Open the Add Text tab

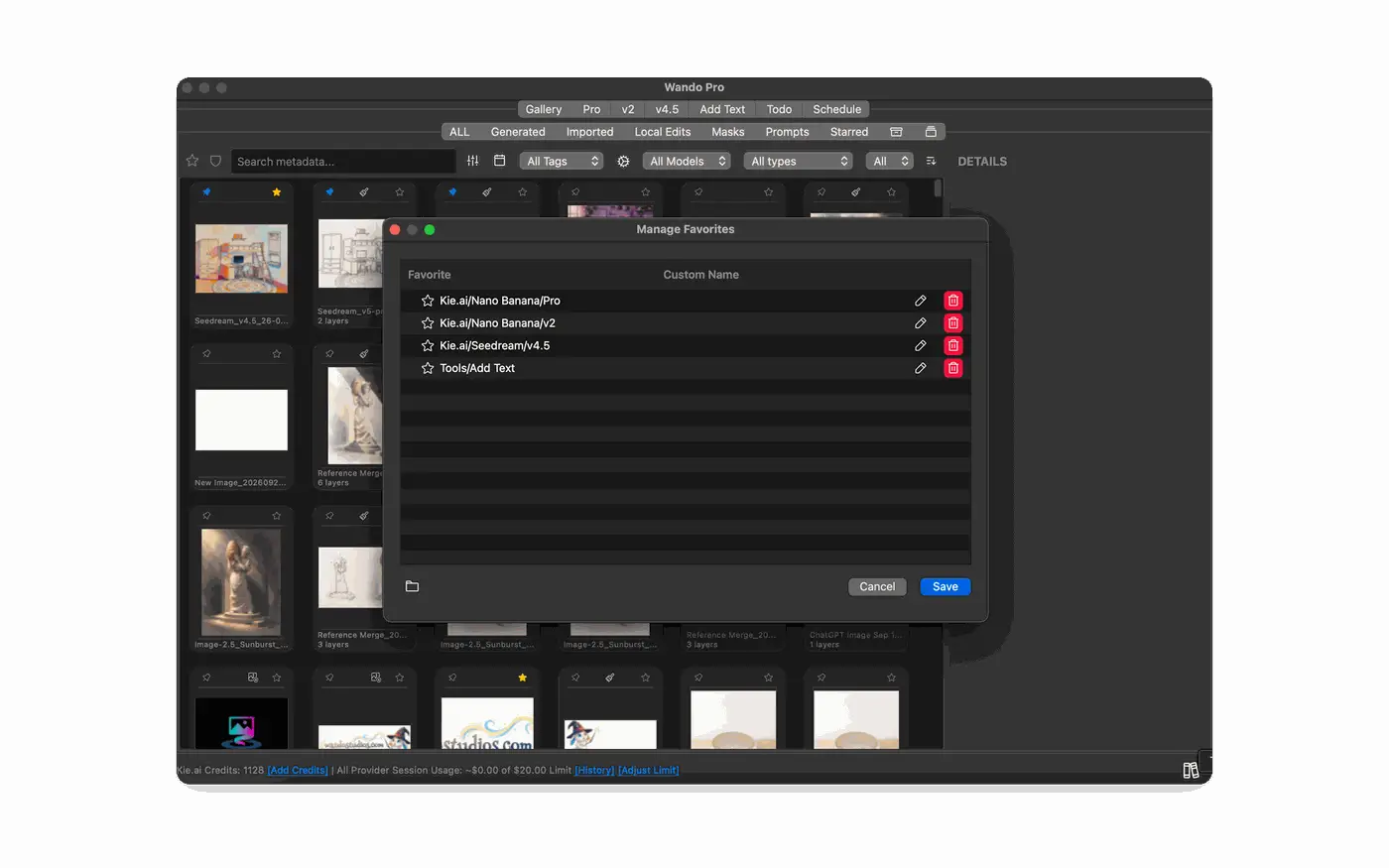pyautogui.click(x=722, y=109)
